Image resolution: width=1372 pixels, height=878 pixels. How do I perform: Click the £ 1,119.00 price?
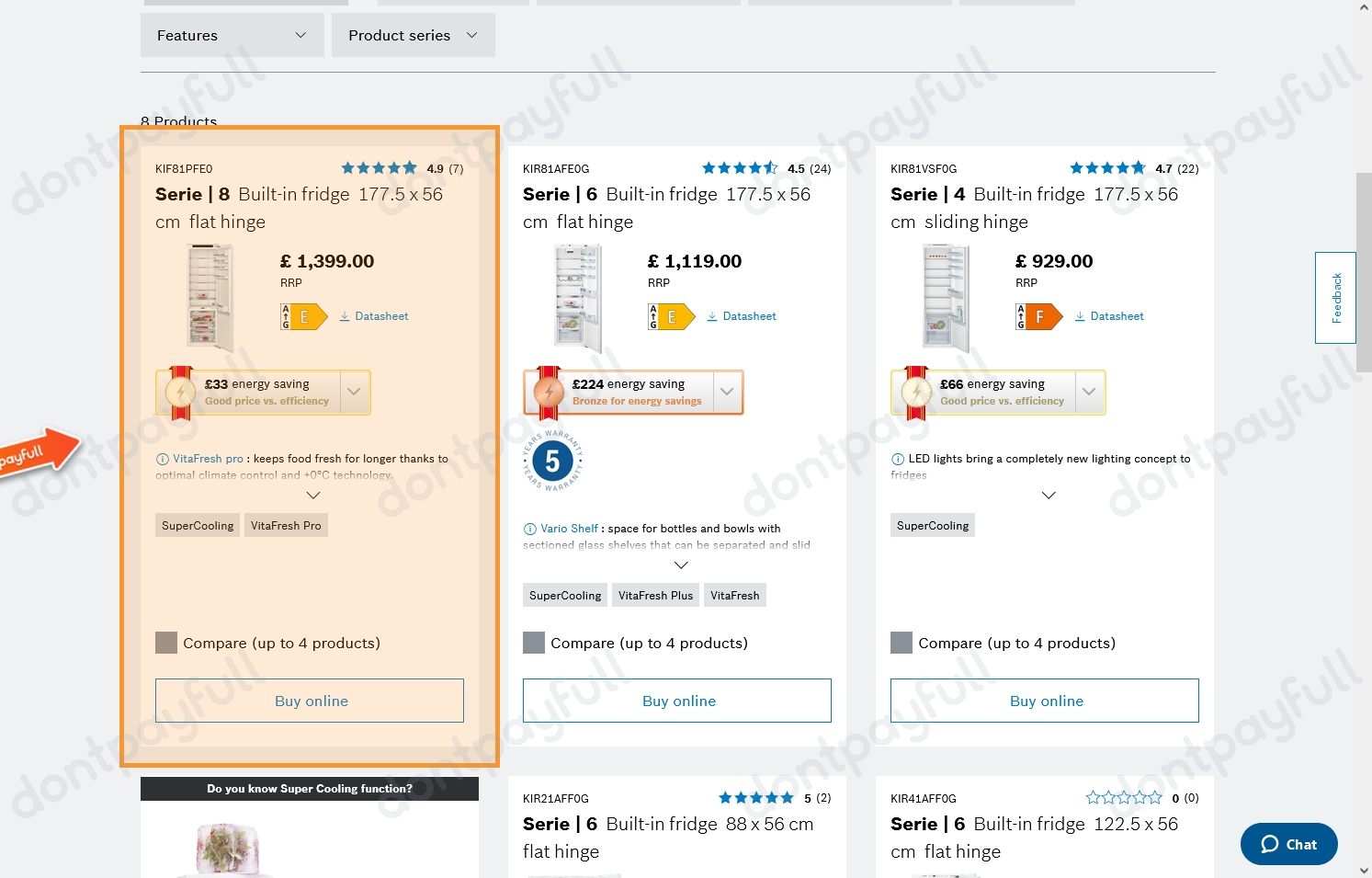pos(695,261)
